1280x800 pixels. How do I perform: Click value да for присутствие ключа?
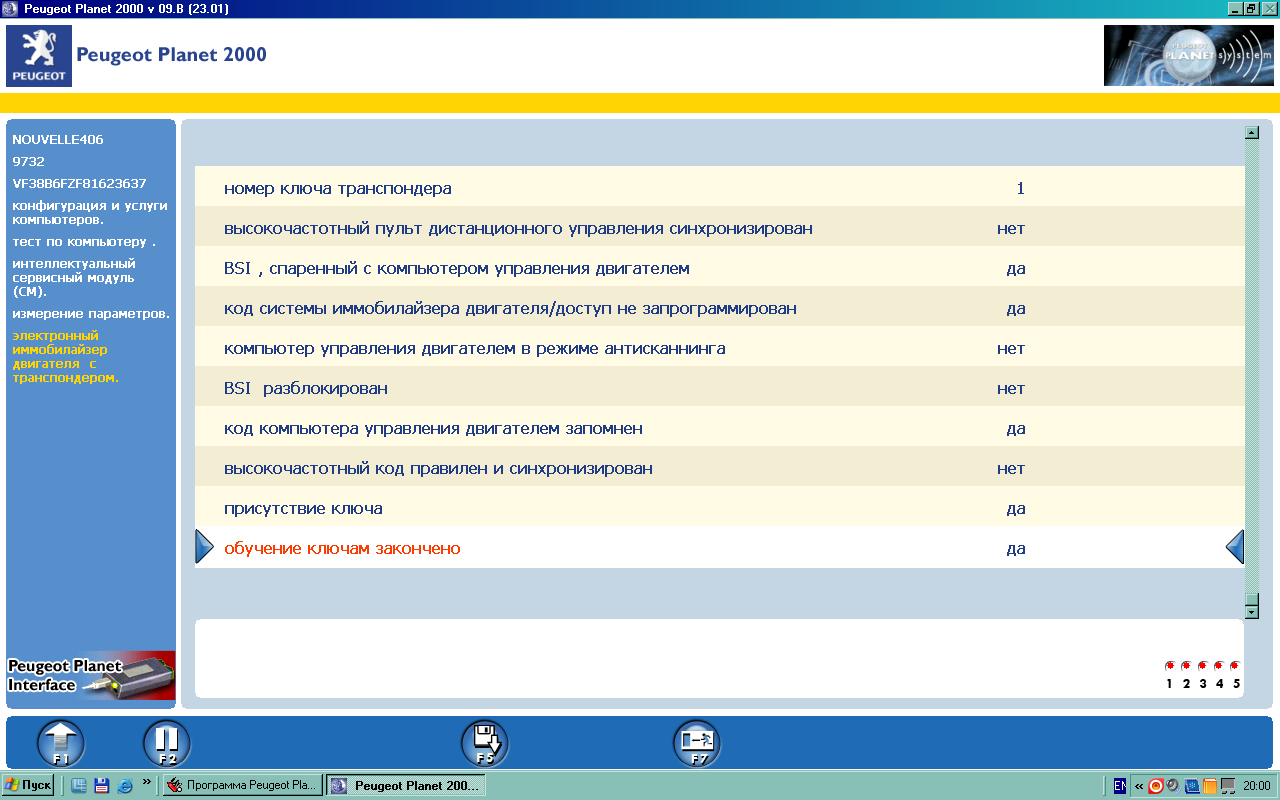coord(1016,508)
